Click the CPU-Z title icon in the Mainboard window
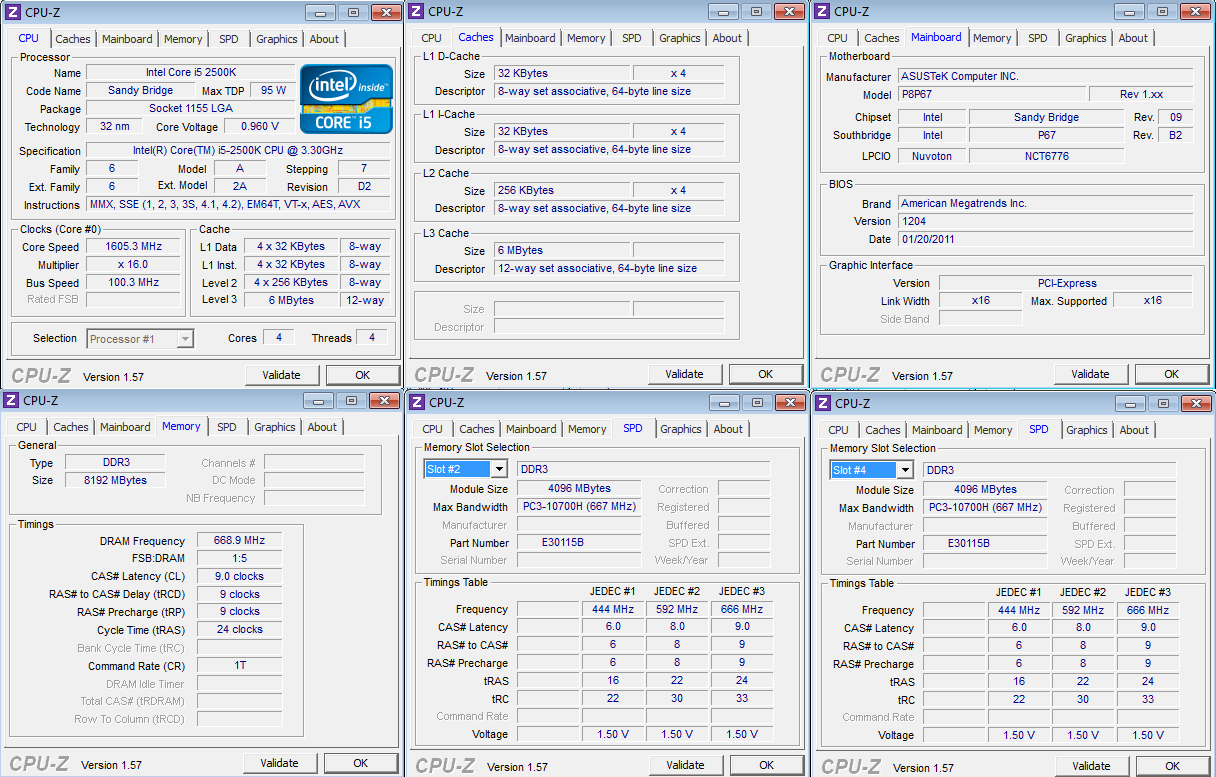Screen dimensions: 1216x777 (823, 11)
